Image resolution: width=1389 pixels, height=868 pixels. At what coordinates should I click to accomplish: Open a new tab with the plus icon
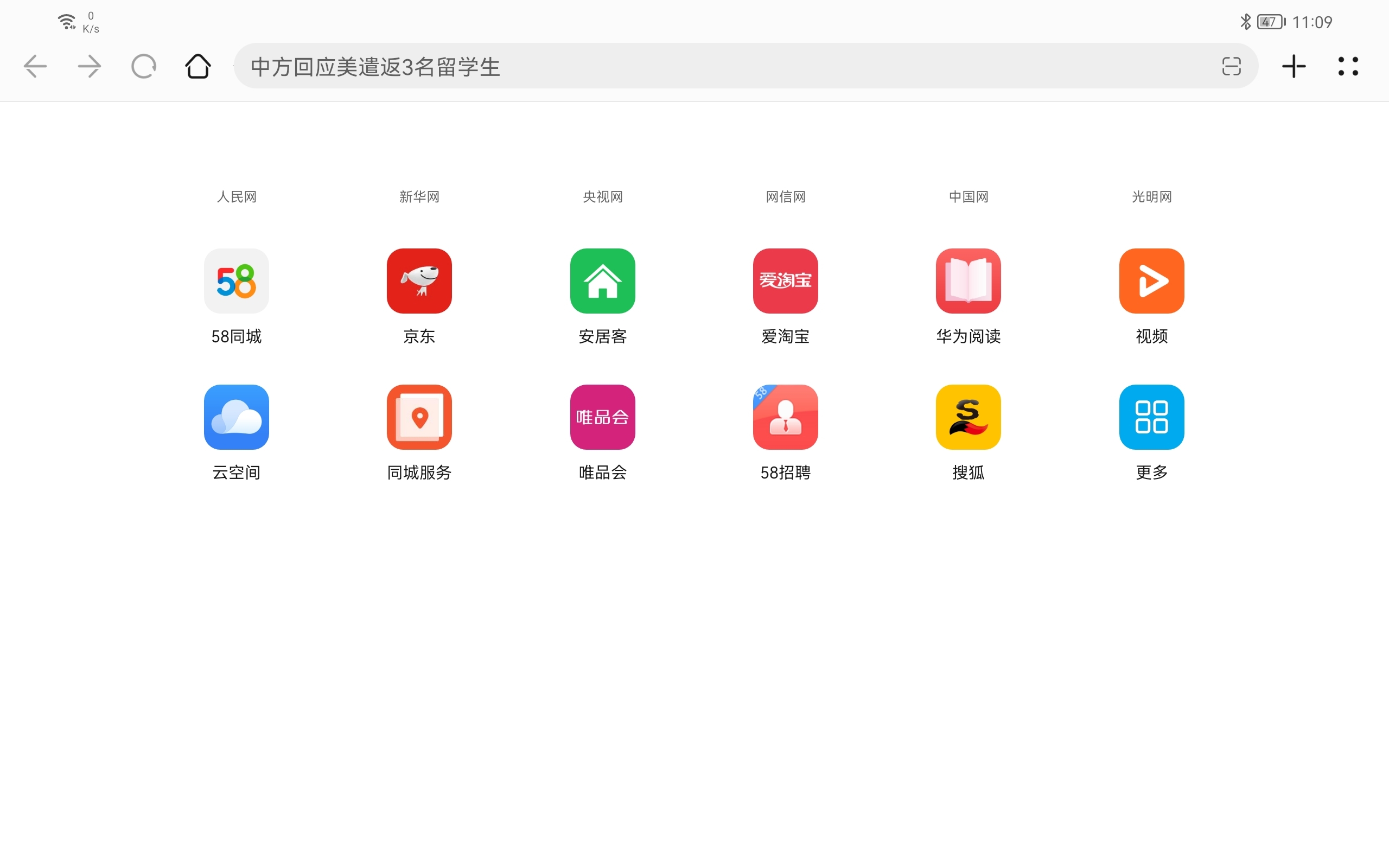[1294, 67]
